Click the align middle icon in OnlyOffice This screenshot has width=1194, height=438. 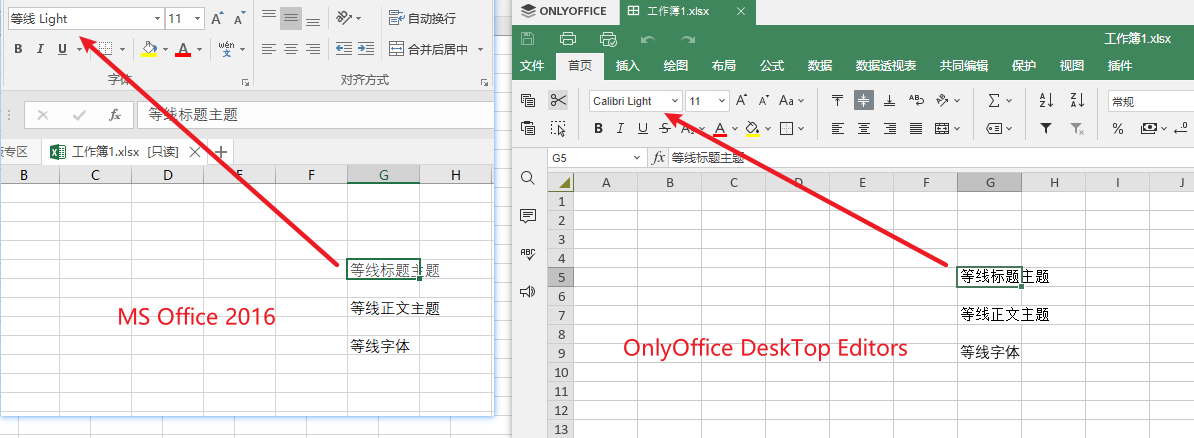[x=864, y=101]
